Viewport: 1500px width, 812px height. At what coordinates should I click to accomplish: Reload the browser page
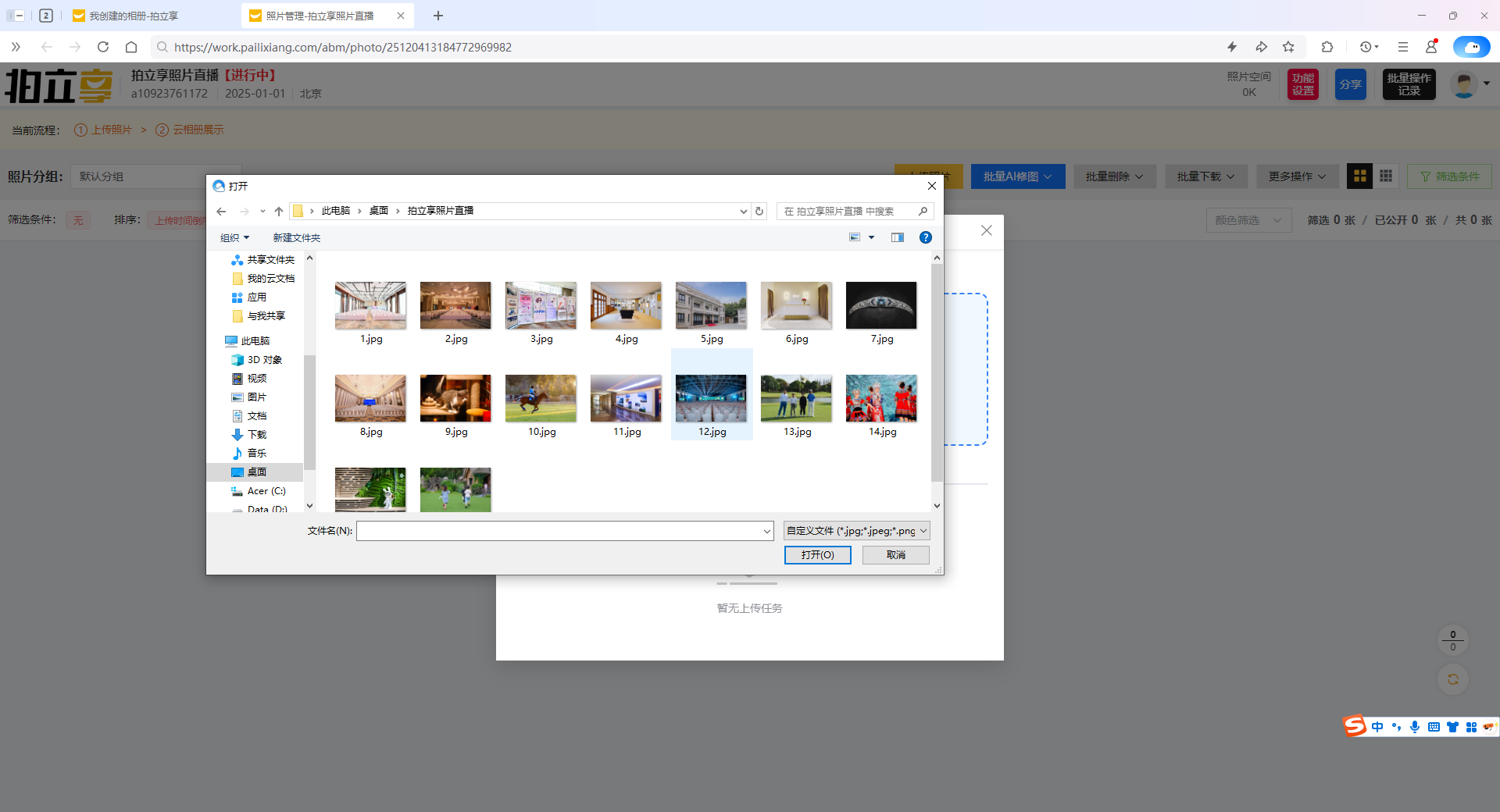(x=103, y=47)
